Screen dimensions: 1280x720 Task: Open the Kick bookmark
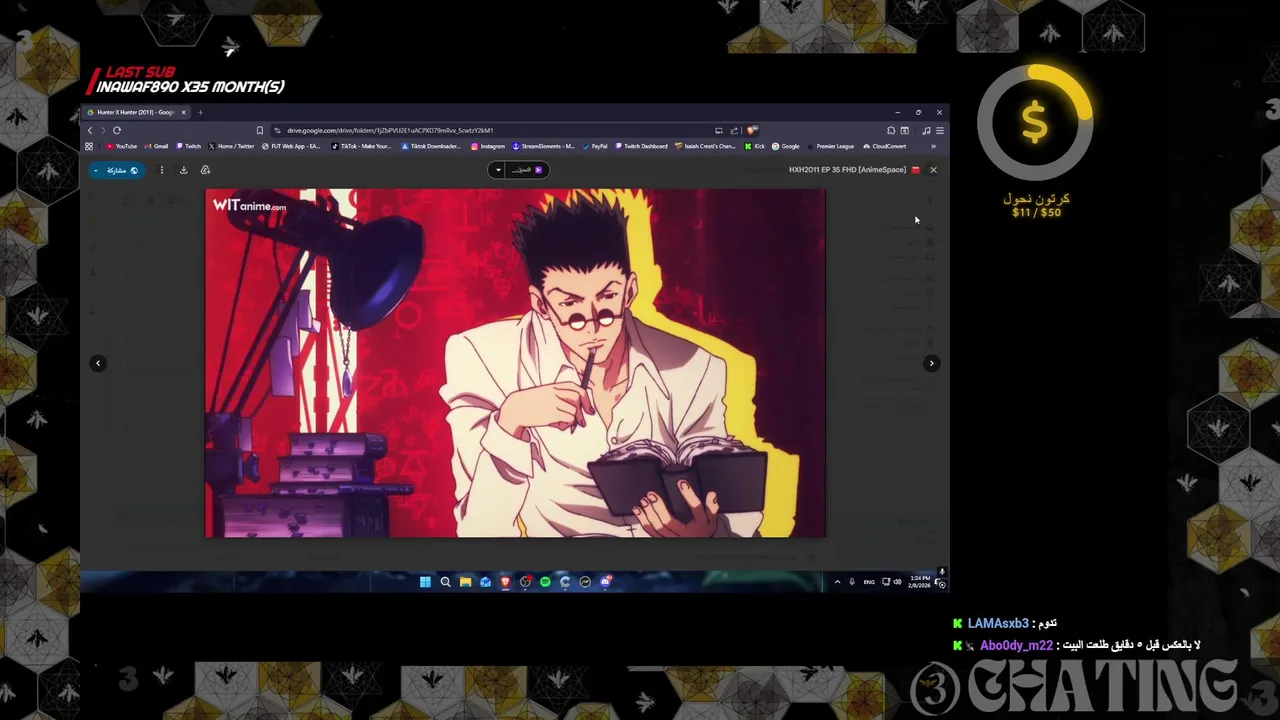coord(756,146)
